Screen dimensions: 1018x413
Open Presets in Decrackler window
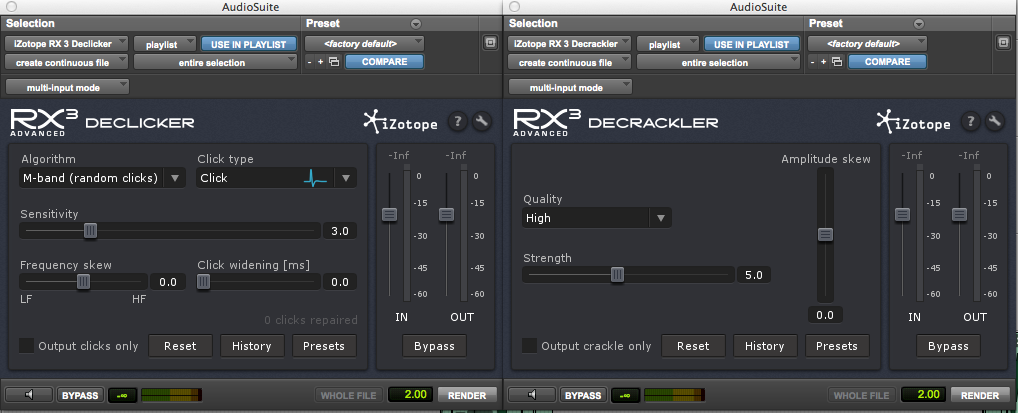[x=837, y=346]
